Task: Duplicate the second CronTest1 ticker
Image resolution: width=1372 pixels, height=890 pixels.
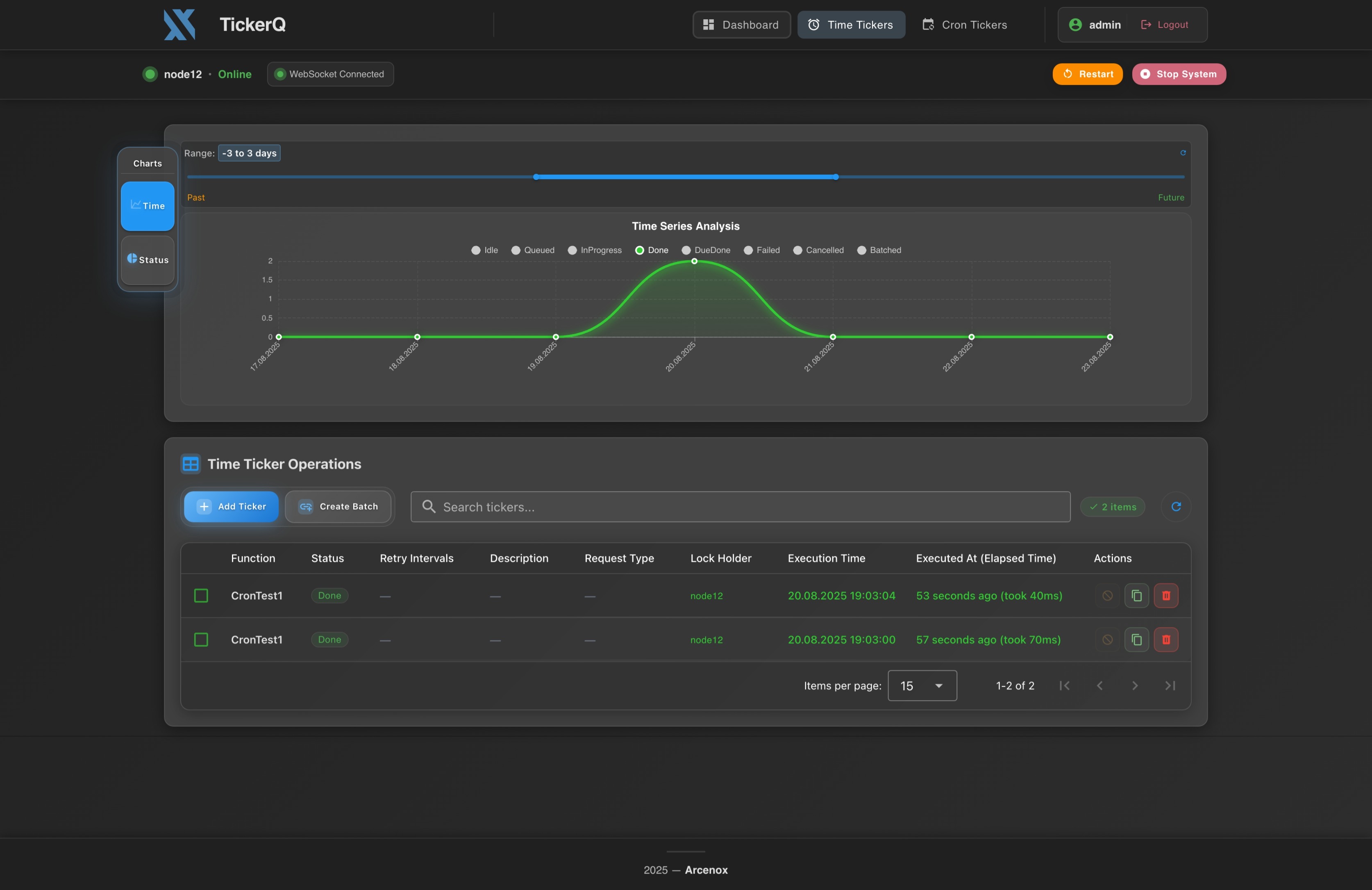Action: pyautogui.click(x=1136, y=640)
